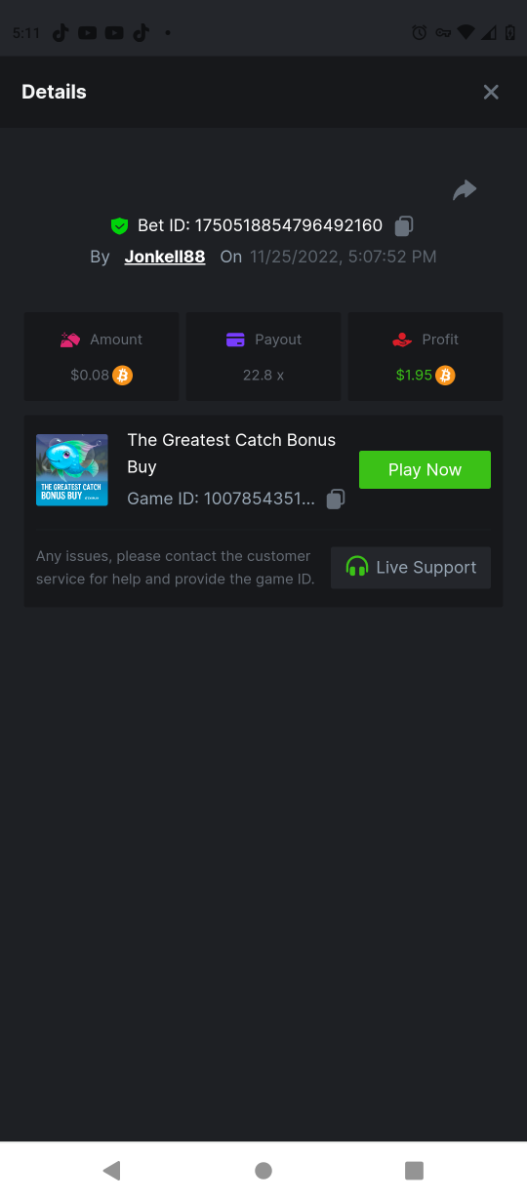The height and width of the screenshot is (1200, 527).
Task: Tap the Android recent apps square
Action: (x=414, y=1170)
